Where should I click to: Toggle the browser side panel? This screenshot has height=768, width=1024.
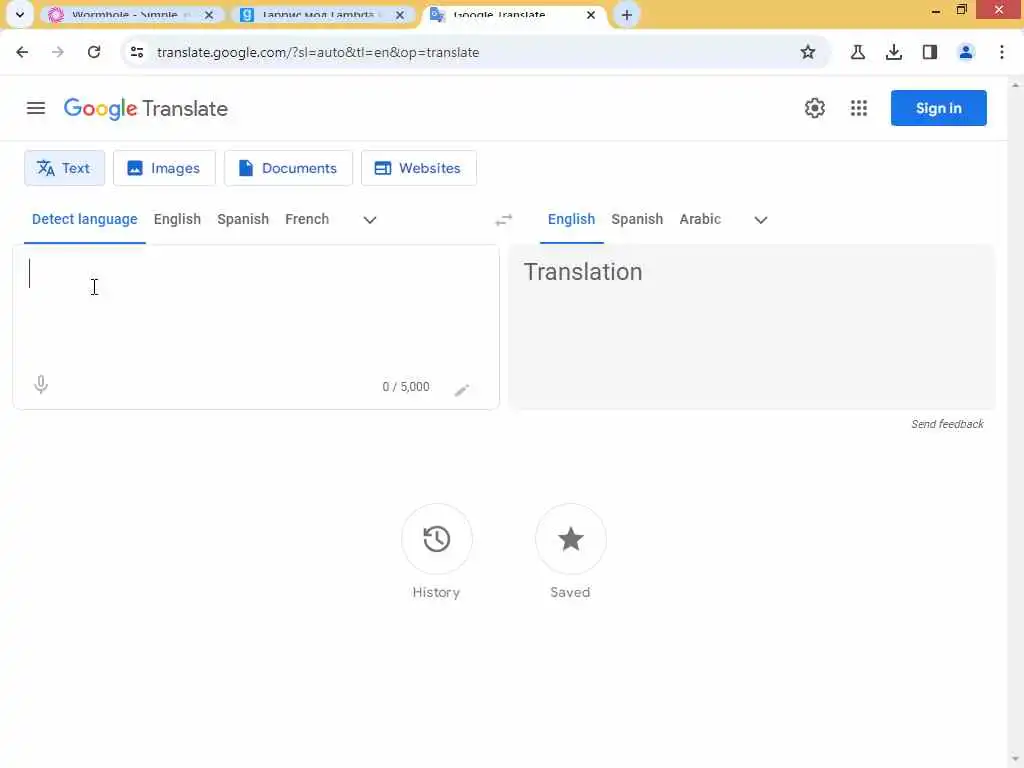click(x=930, y=52)
